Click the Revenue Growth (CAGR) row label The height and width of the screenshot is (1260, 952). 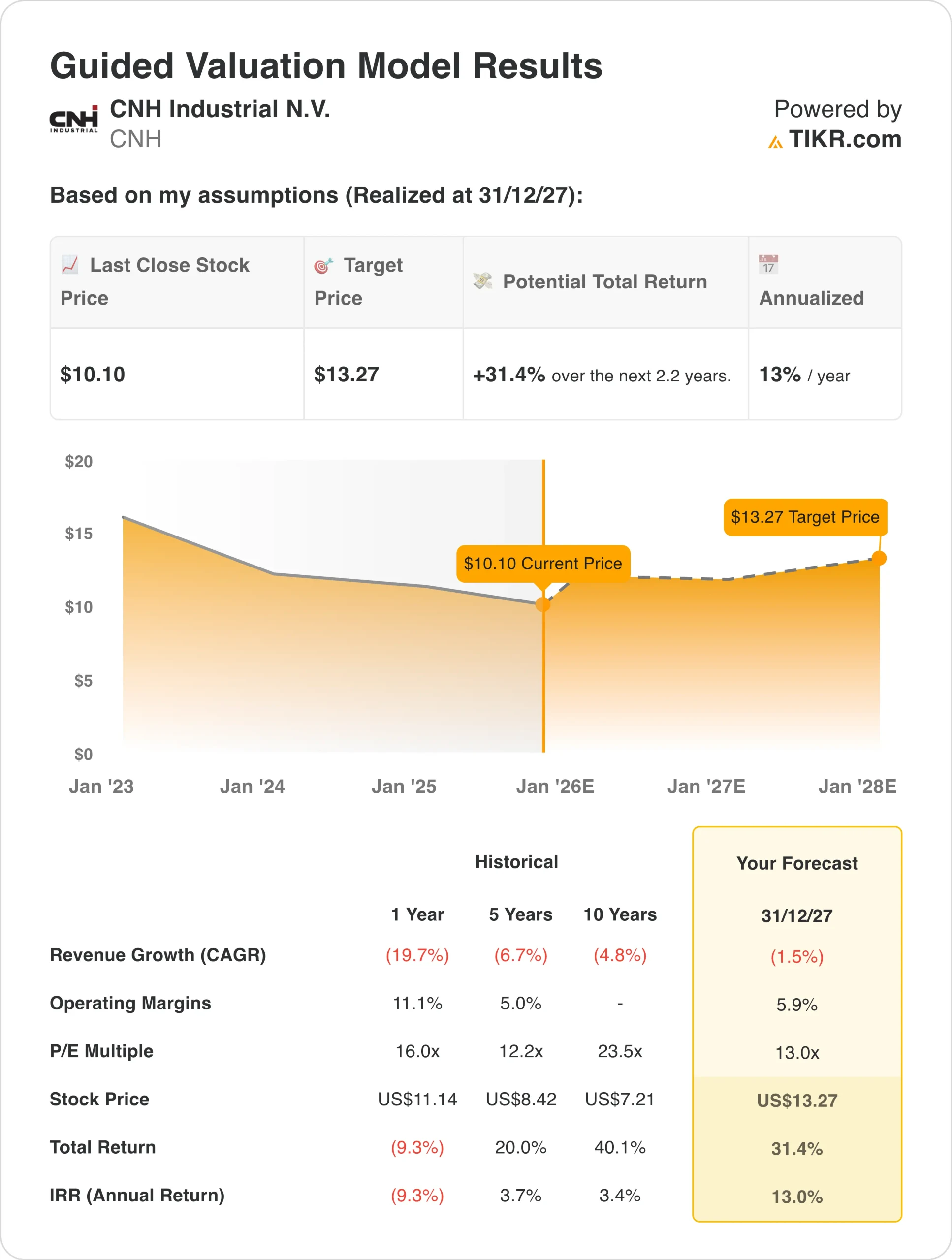(x=158, y=955)
